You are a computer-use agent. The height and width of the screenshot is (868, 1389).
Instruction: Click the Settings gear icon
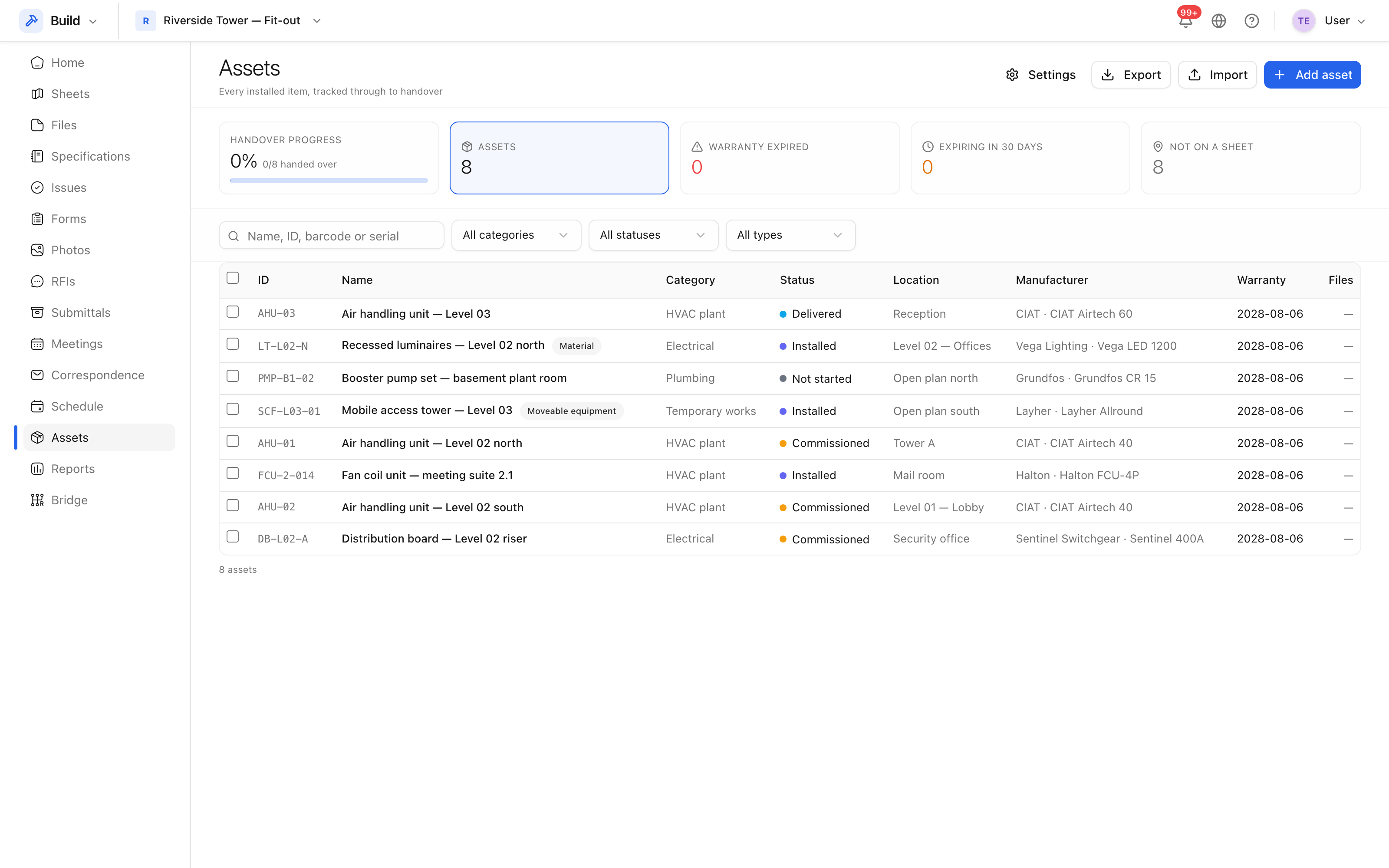tap(1012, 75)
